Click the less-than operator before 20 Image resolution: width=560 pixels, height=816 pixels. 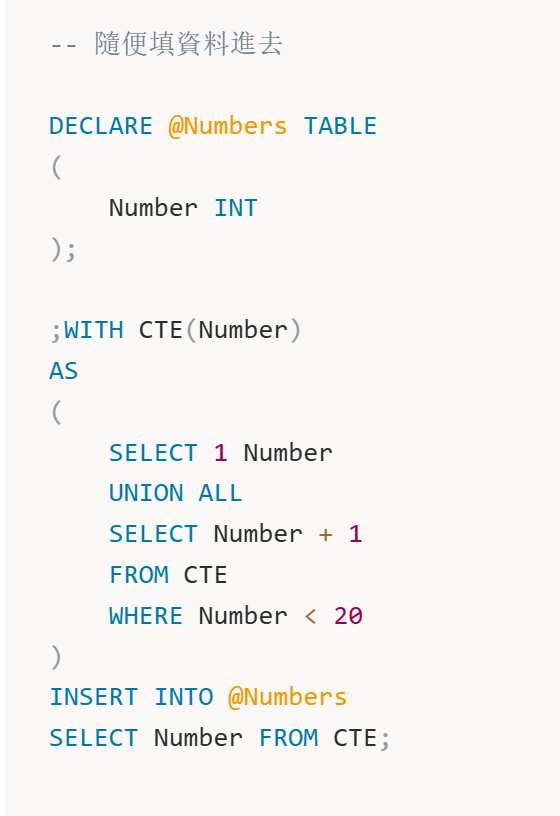(x=311, y=617)
